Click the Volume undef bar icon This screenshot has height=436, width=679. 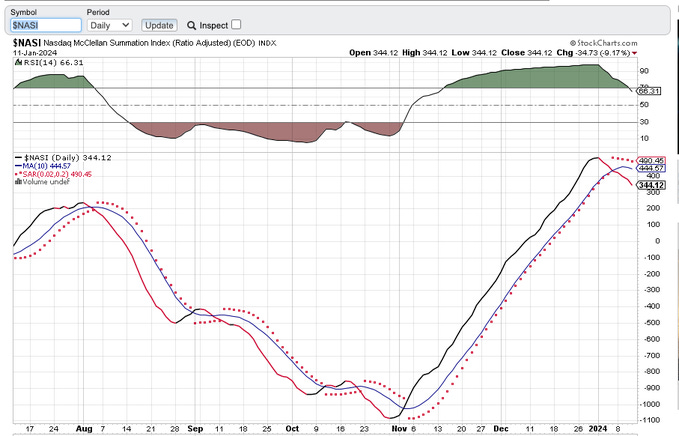[x=18, y=182]
